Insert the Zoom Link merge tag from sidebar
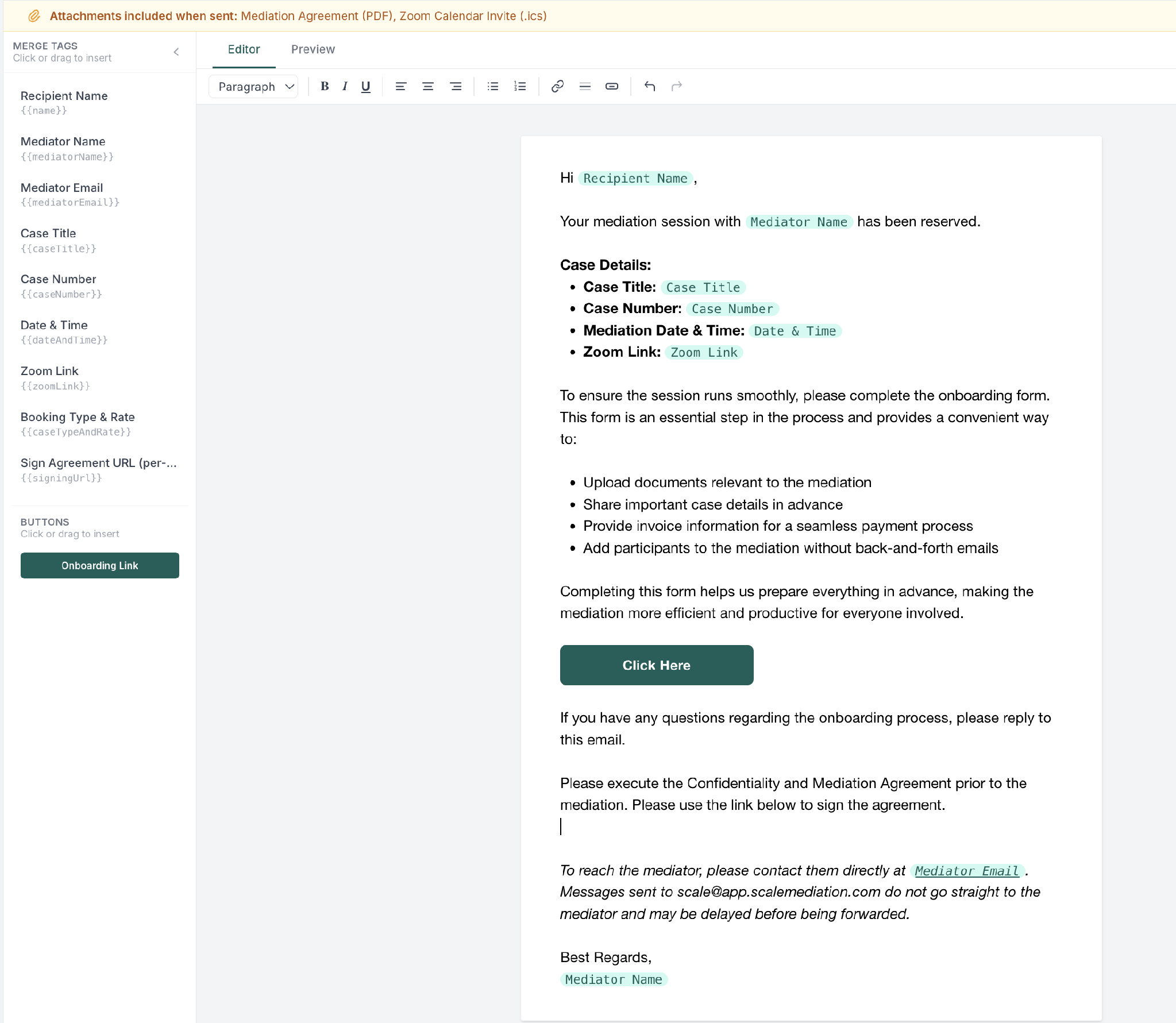The image size is (1176, 1023). (99, 378)
